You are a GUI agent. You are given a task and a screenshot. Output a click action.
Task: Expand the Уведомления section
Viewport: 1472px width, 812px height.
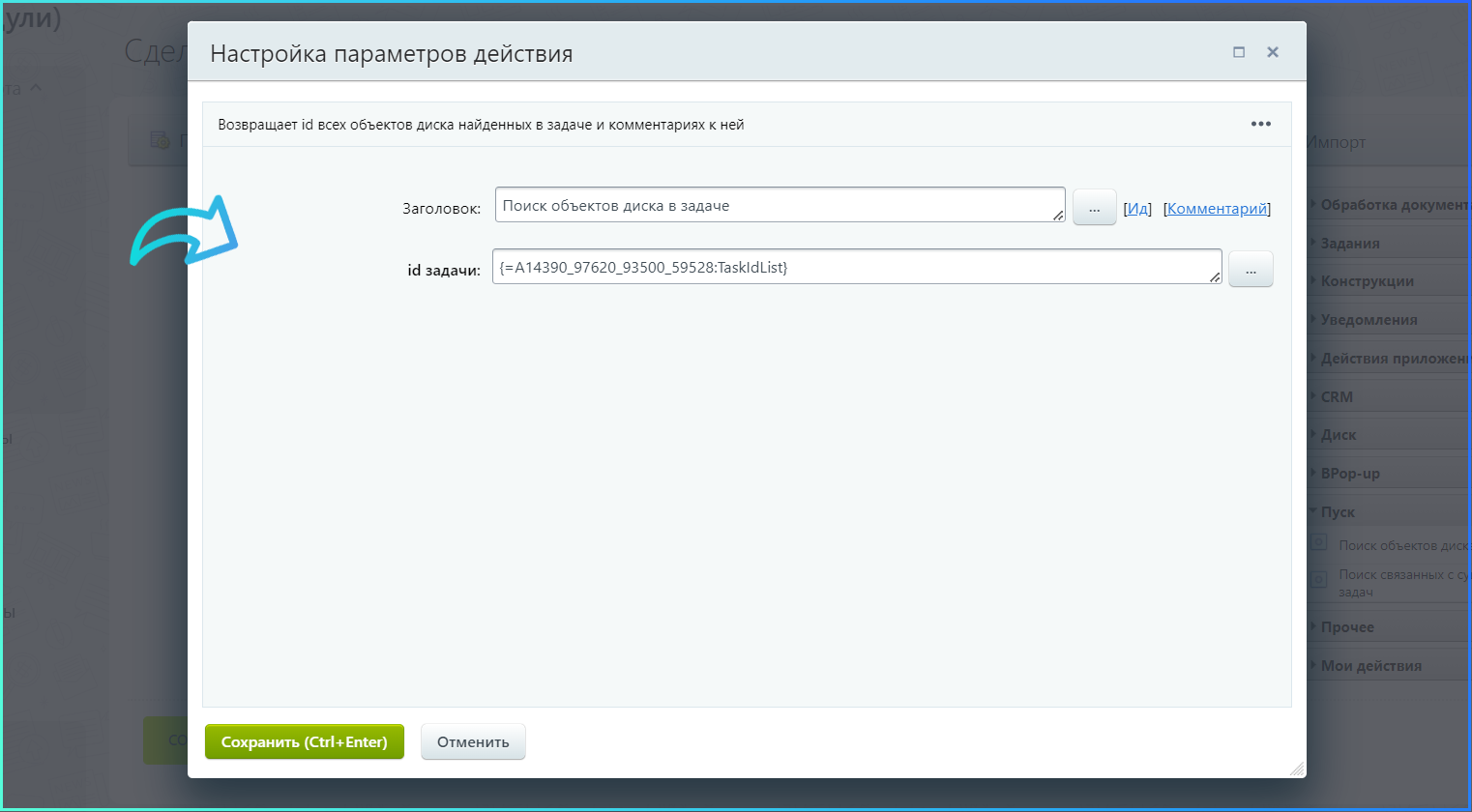(1369, 320)
